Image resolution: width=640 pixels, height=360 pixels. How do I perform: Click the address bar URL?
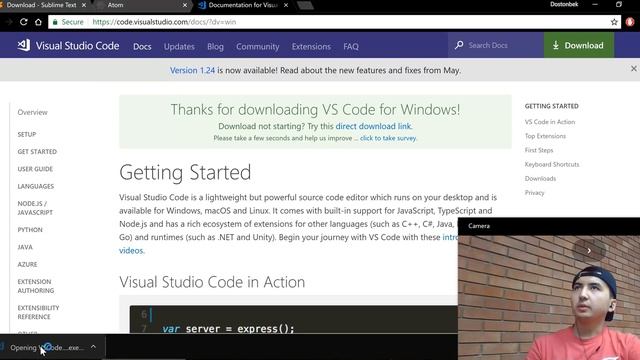pyautogui.click(x=164, y=22)
